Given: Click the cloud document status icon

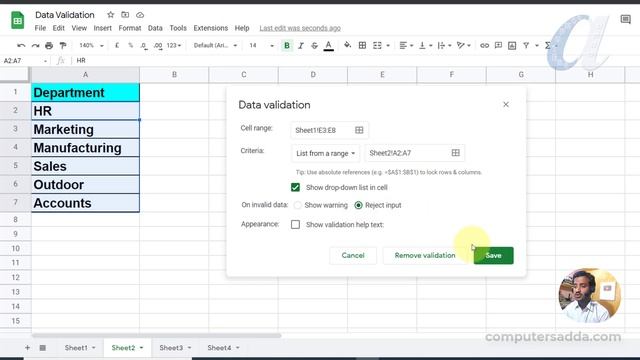Looking at the screenshot, I should tap(140, 15).
